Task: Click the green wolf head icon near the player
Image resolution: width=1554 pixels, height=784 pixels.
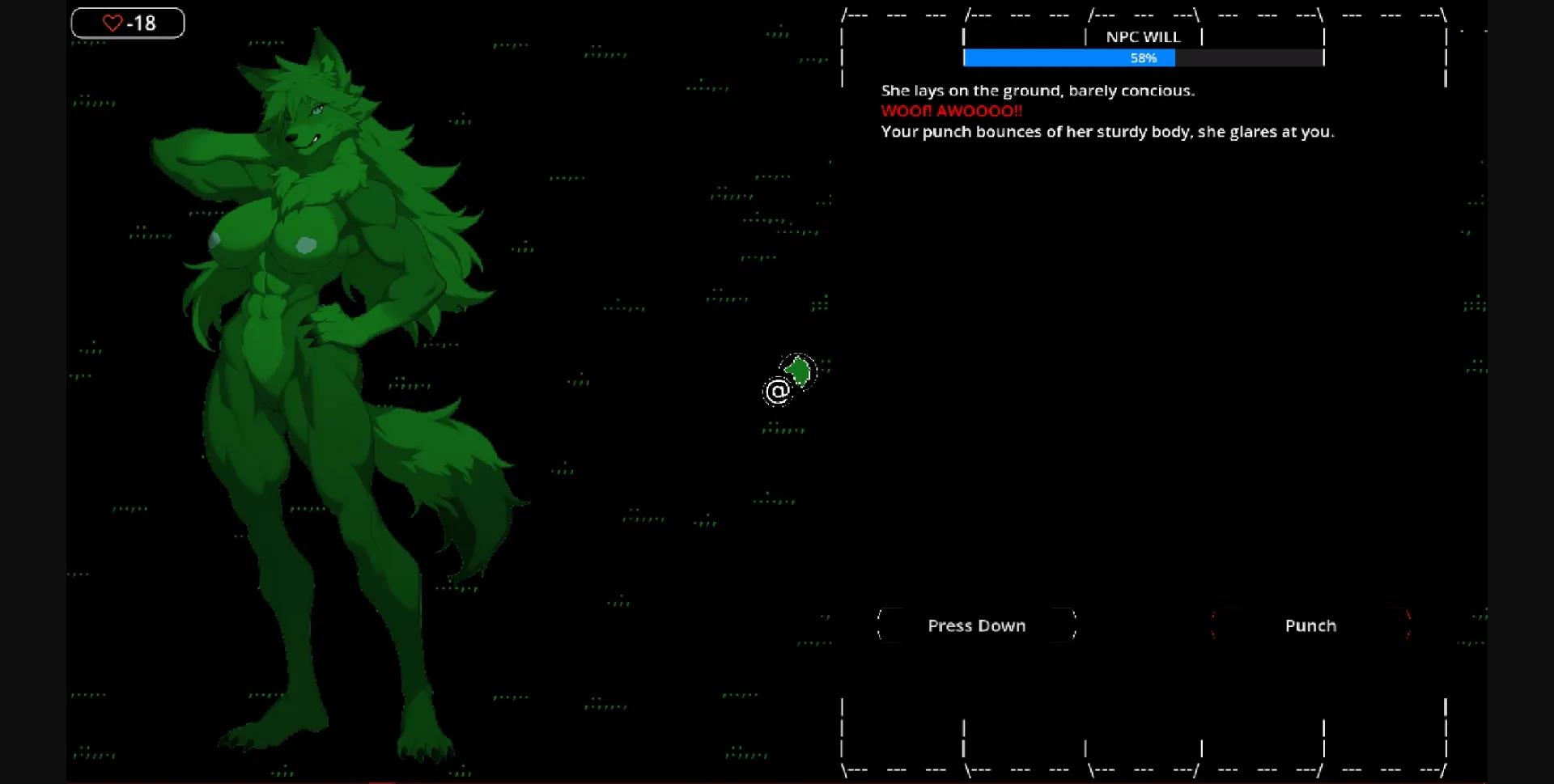Action: click(799, 372)
